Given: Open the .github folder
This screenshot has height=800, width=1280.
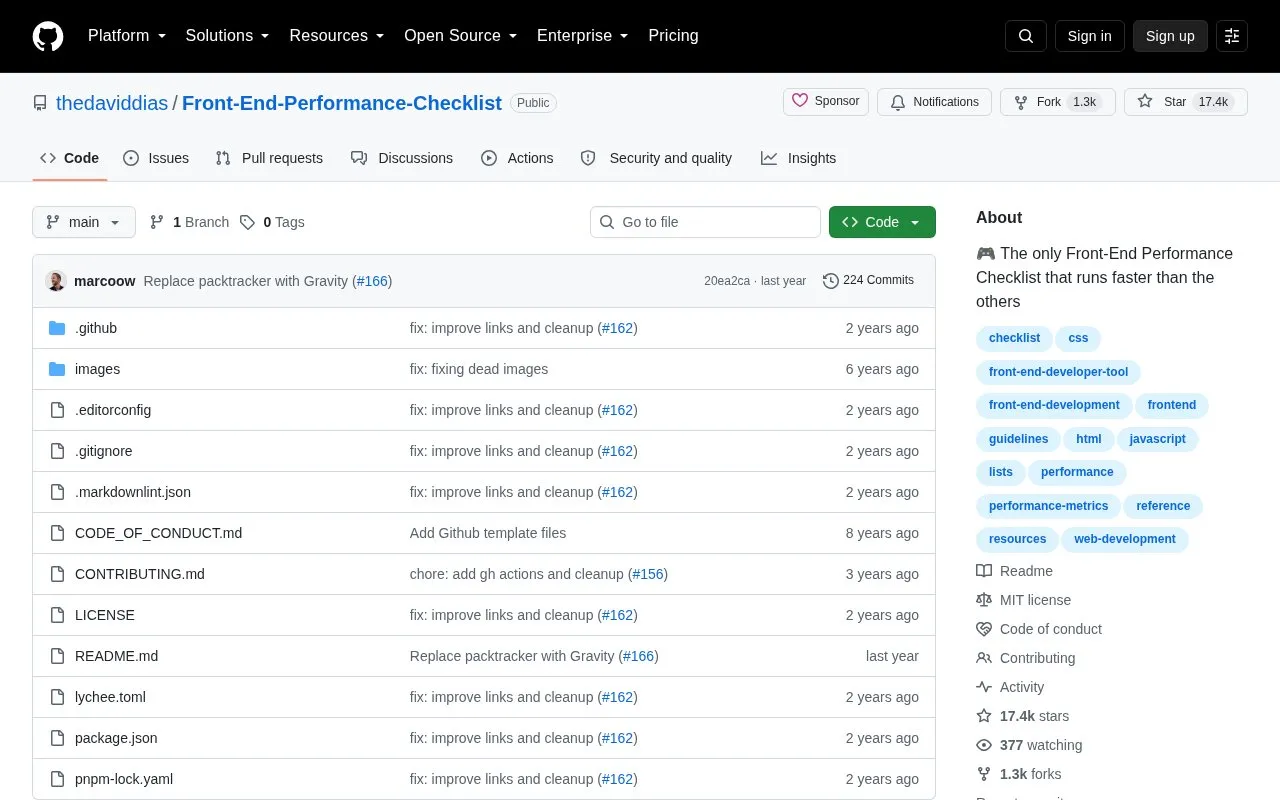Looking at the screenshot, I should pyautogui.click(x=96, y=328).
